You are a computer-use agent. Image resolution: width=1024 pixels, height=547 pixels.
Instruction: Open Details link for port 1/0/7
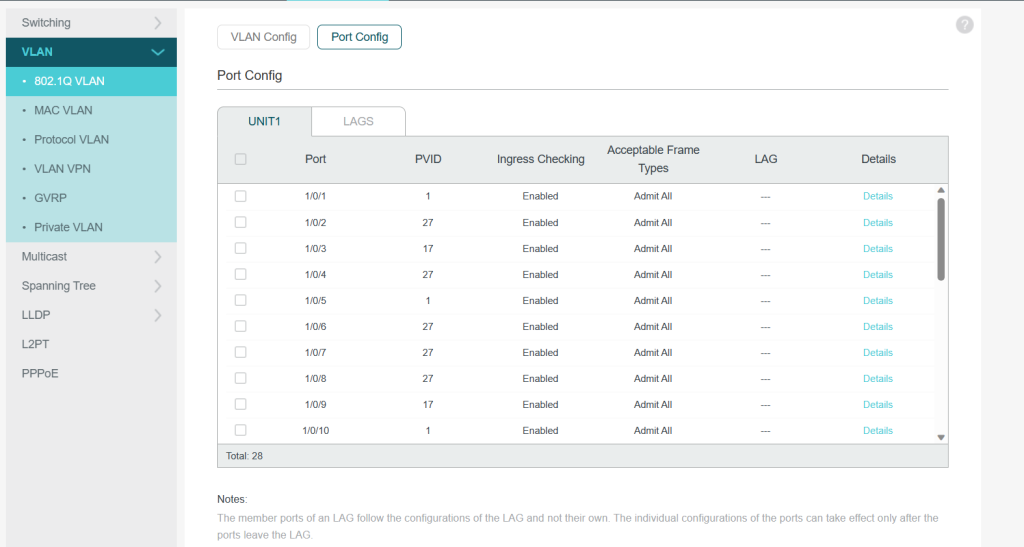tap(878, 352)
